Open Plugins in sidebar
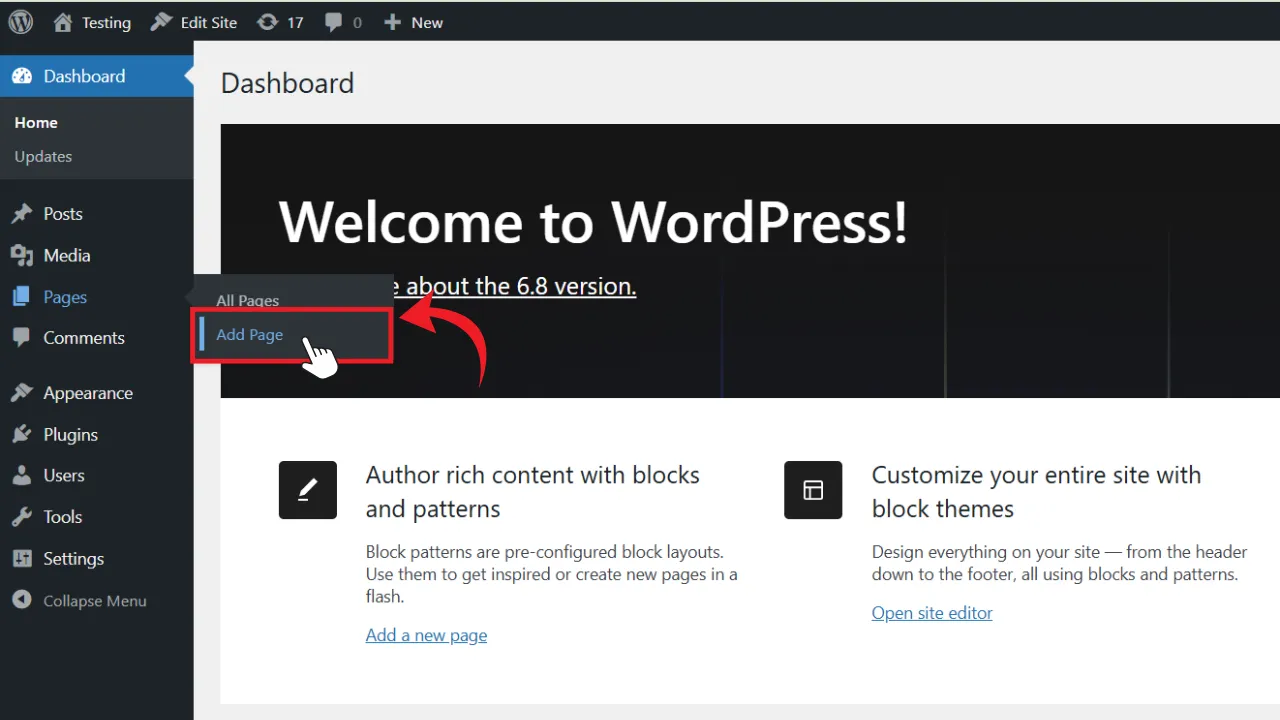Screen dimensions: 1280x720 click(x=71, y=435)
